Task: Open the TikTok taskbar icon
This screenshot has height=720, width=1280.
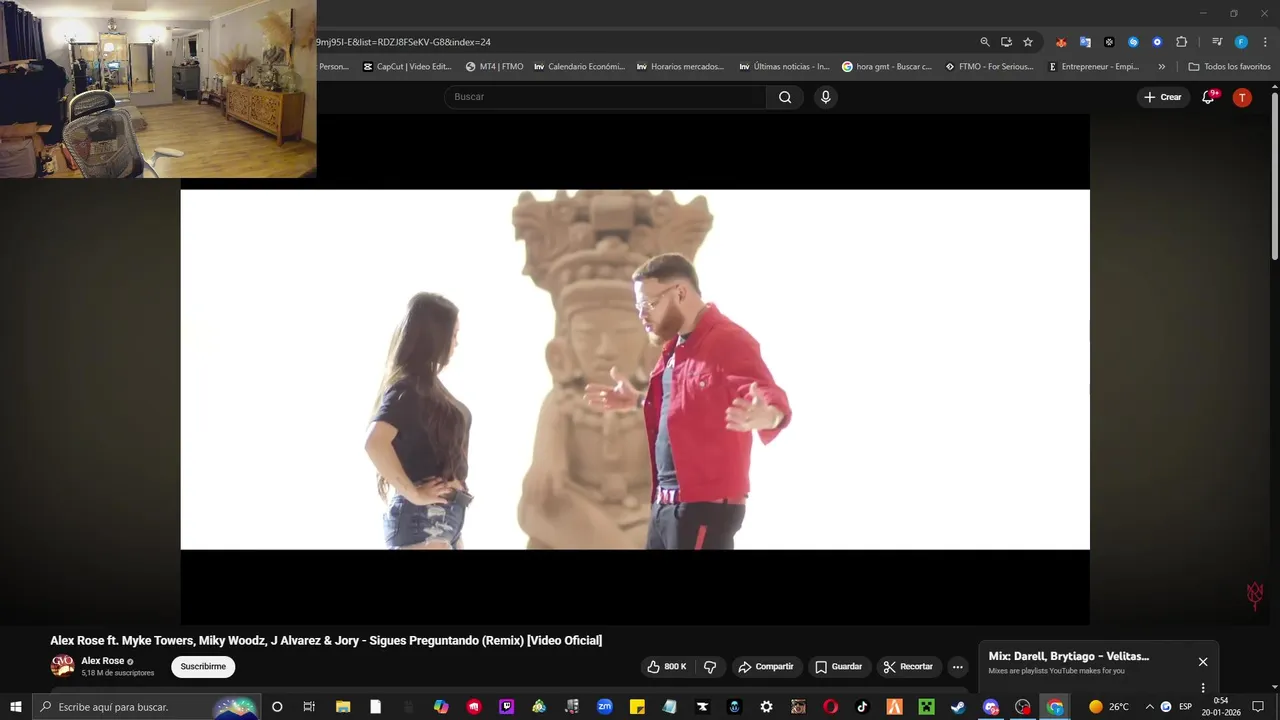Action: point(862,707)
